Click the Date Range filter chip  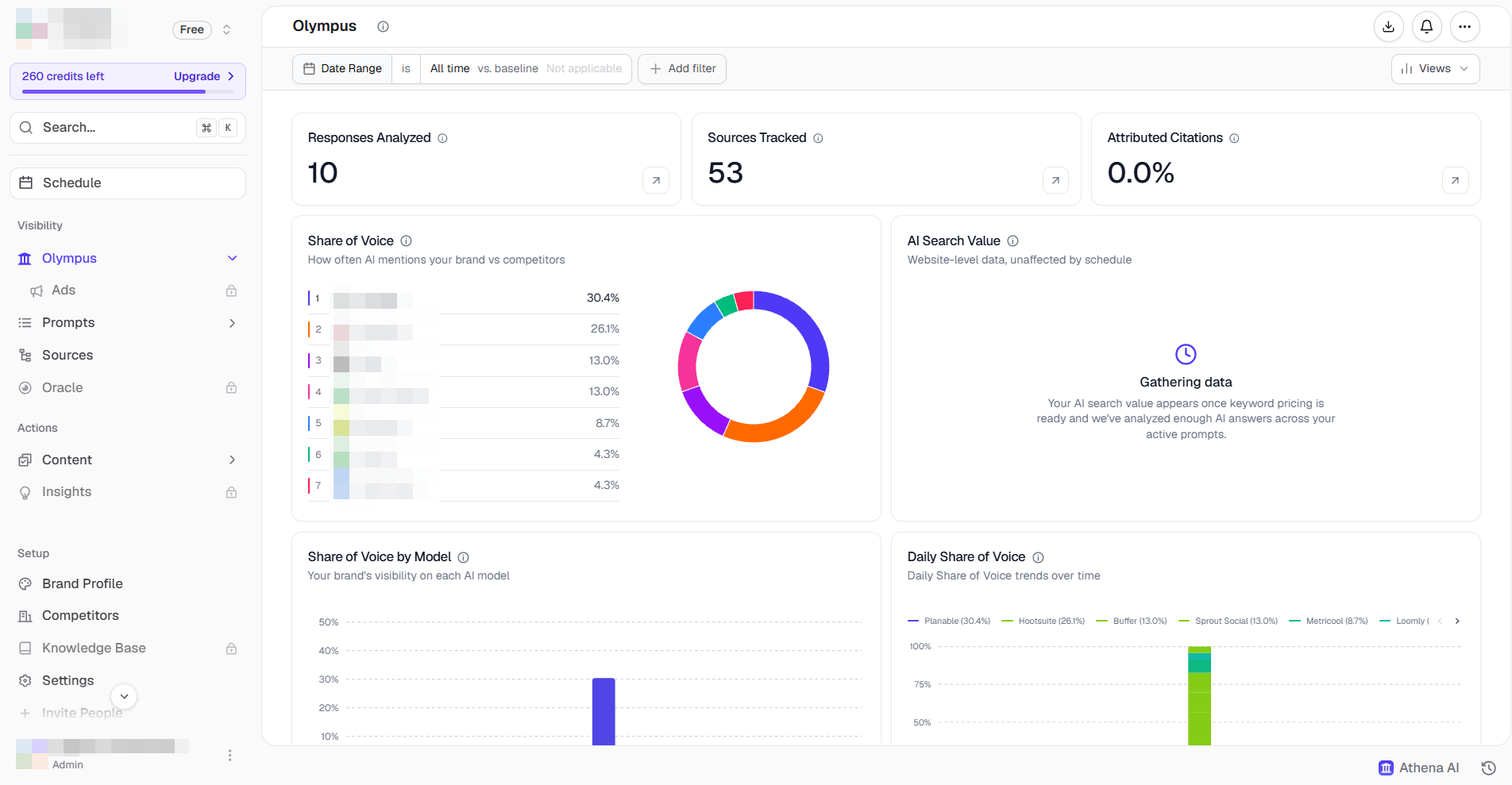(x=342, y=69)
